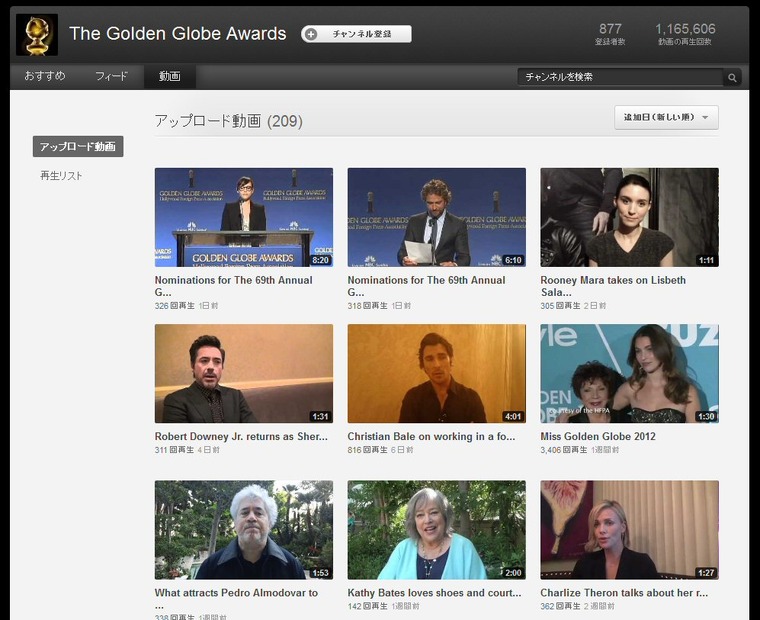Click the 1,165,606 video views count
The width and height of the screenshot is (760, 620).
tap(685, 29)
